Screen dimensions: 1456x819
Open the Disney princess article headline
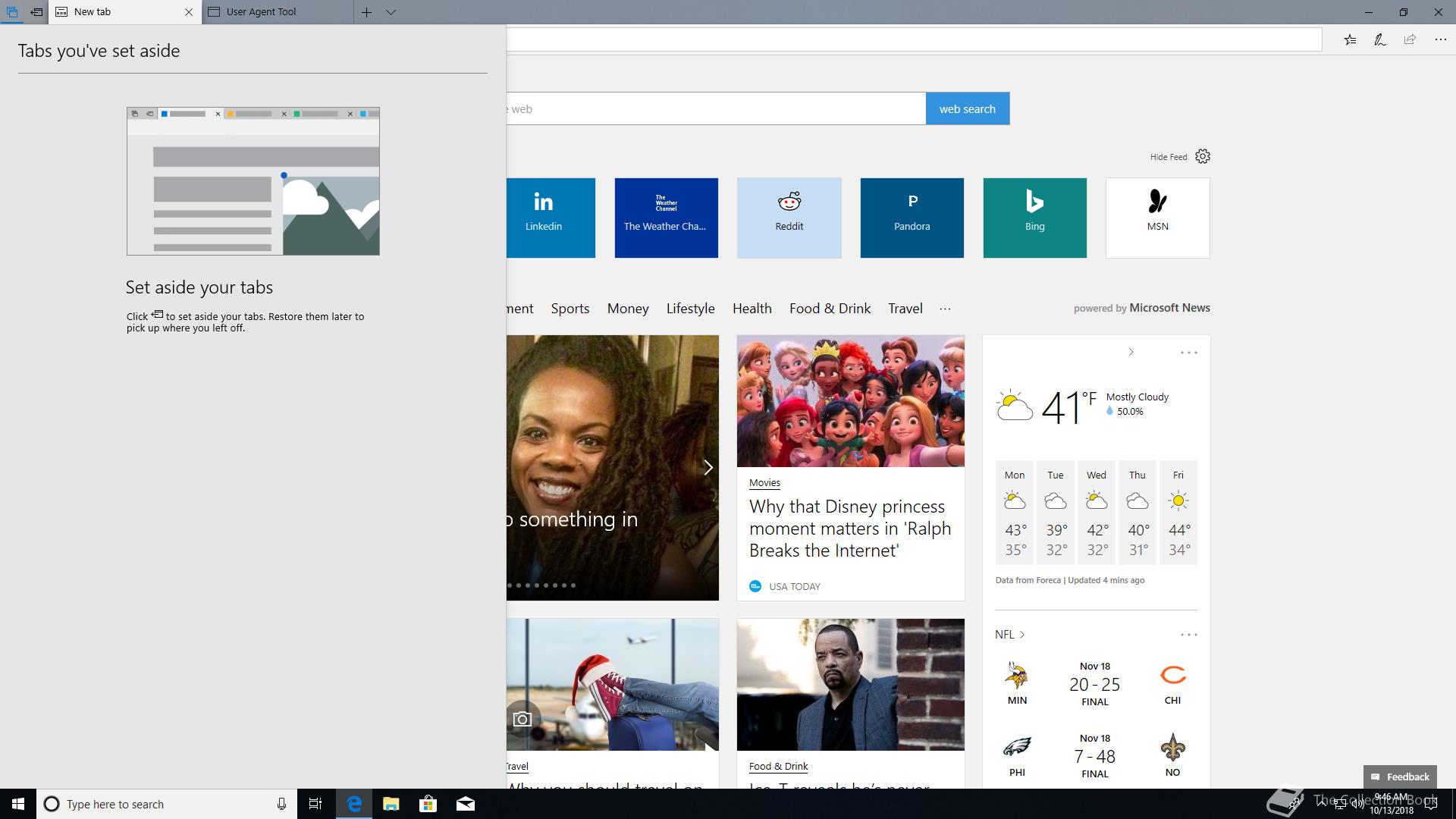pos(850,529)
